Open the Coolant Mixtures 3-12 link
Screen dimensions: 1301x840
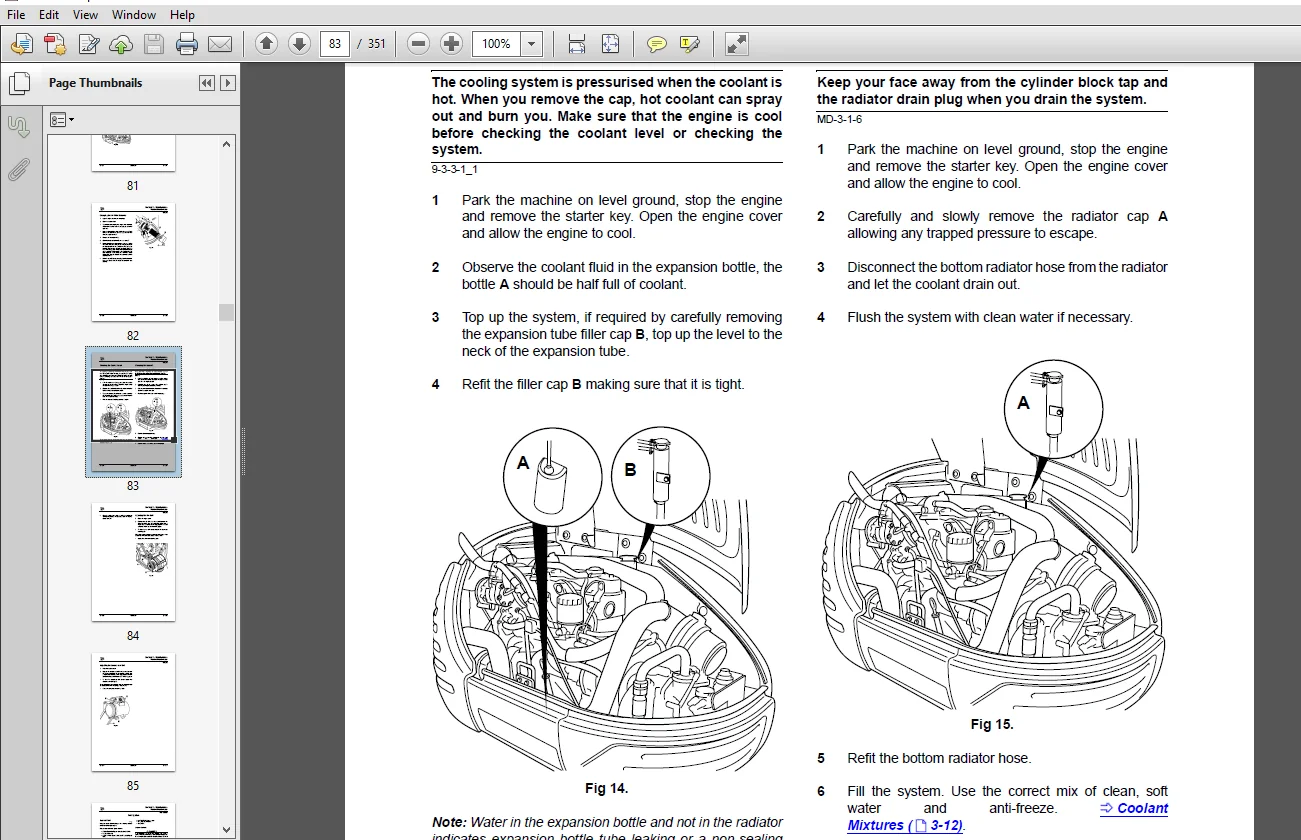point(1008,817)
